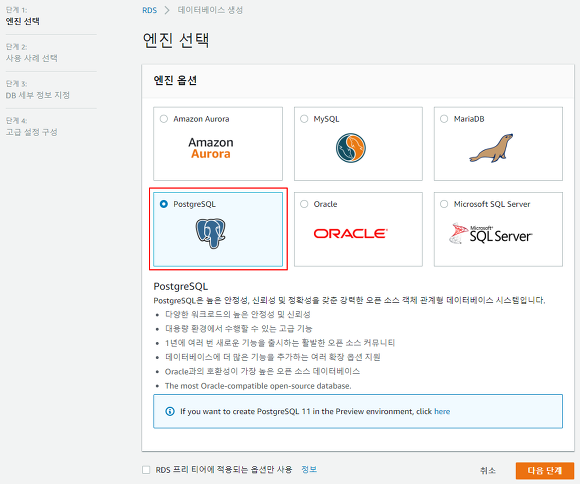The image size is (580, 484).
Task: Click the 취소 cancel button
Action: tap(488, 470)
